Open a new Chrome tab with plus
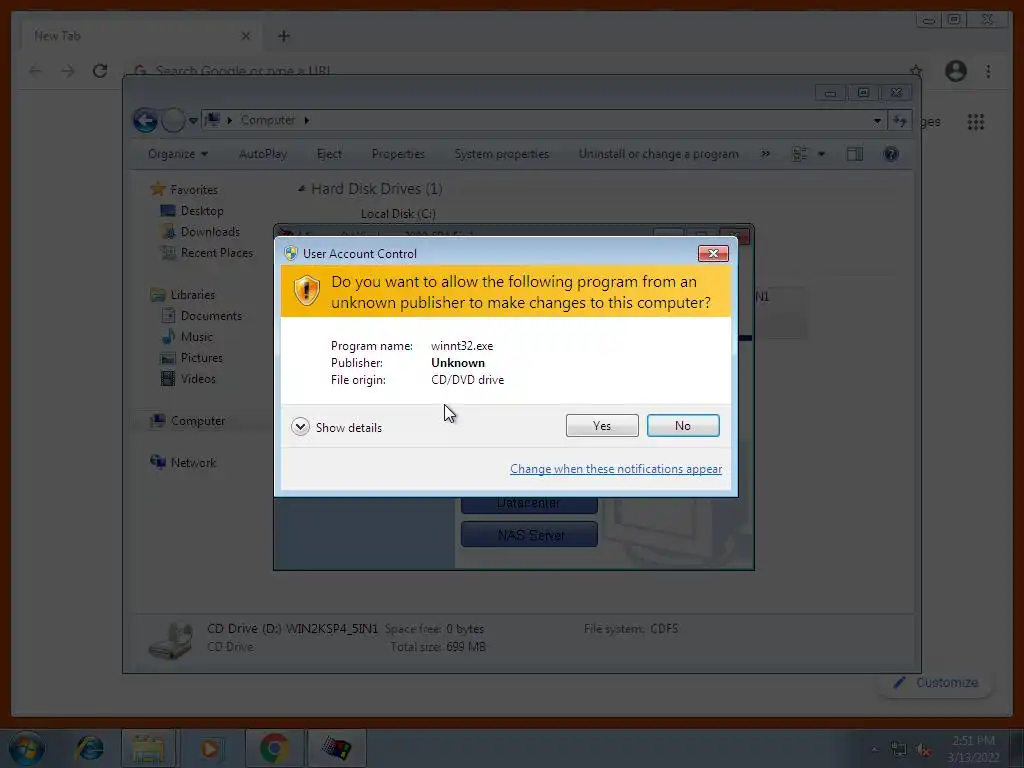Screen dimensions: 1024x768 point(283,36)
